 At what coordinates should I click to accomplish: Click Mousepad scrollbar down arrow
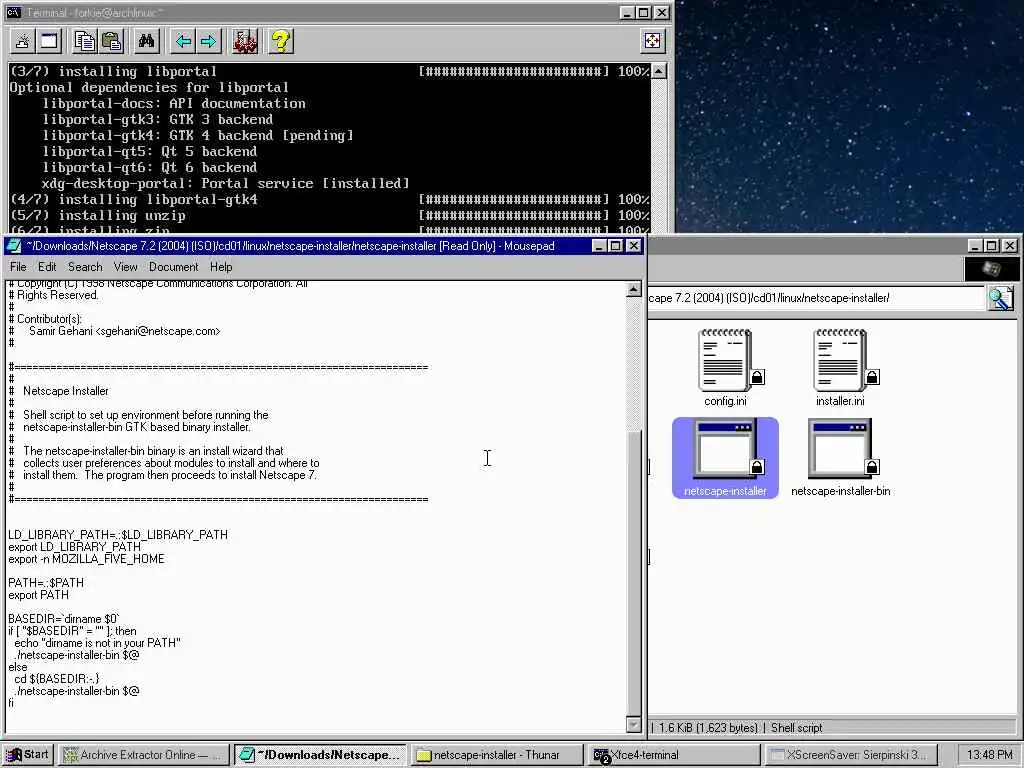click(x=633, y=724)
